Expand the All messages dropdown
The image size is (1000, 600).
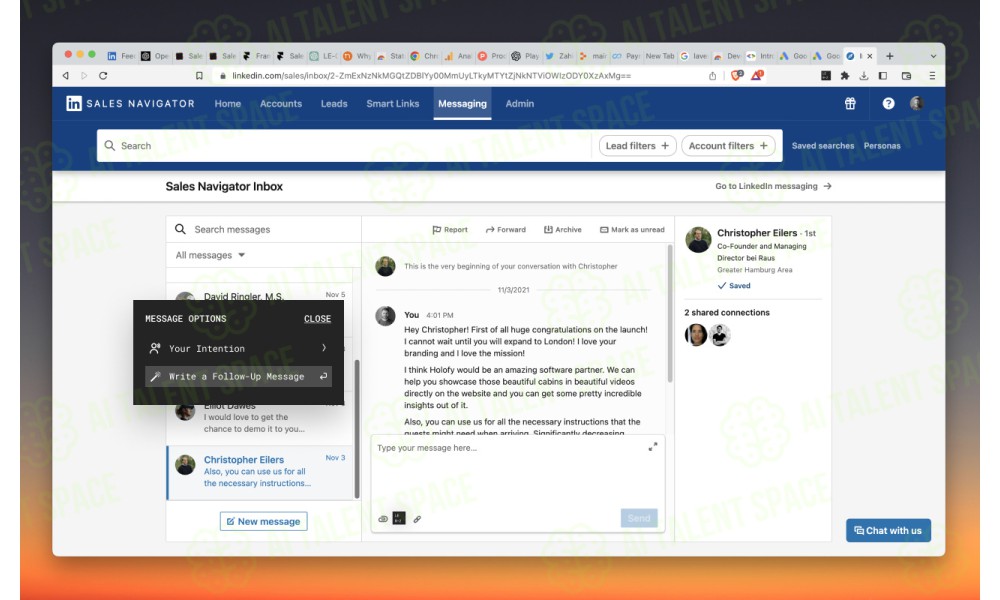210,255
